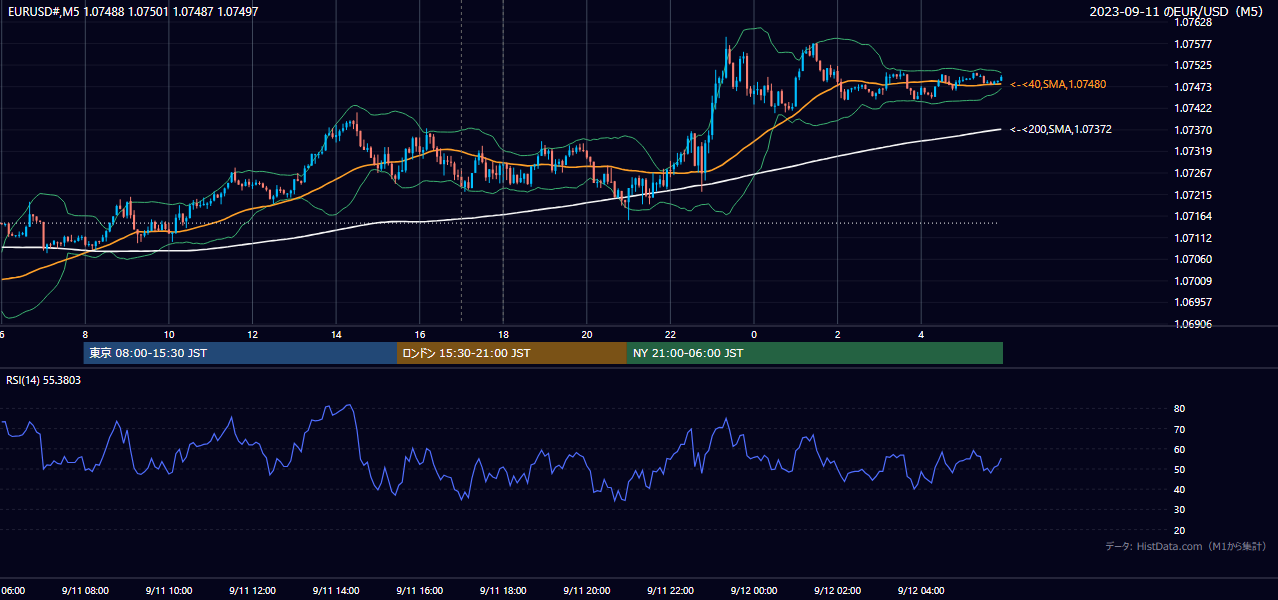Click hour label 18 under price chart
Image resolution: width=1278 pixels, height=600 pixels.
point(503,335)
